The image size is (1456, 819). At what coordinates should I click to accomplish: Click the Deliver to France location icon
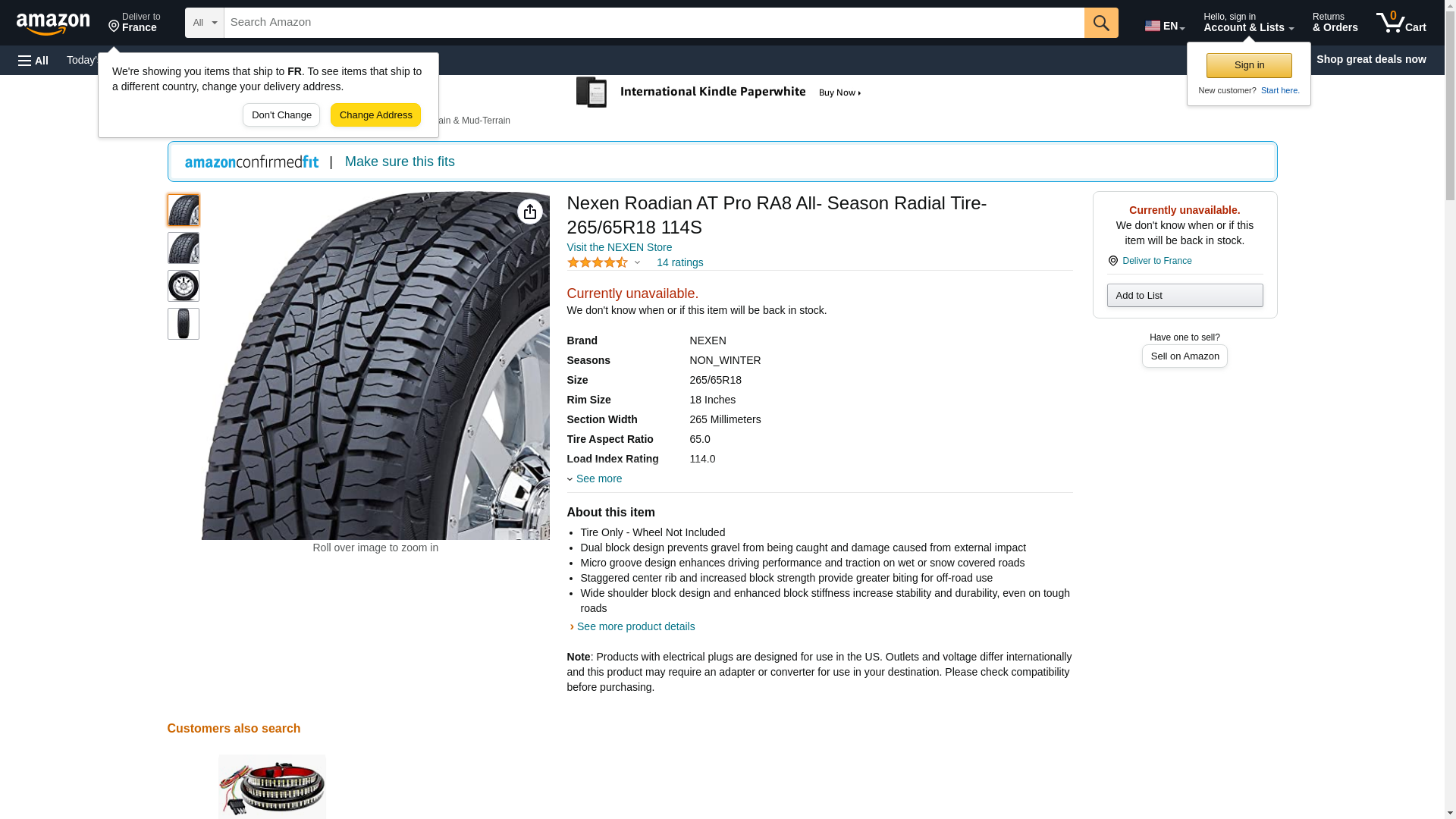pyautogui.click(x=1113, y=261)
